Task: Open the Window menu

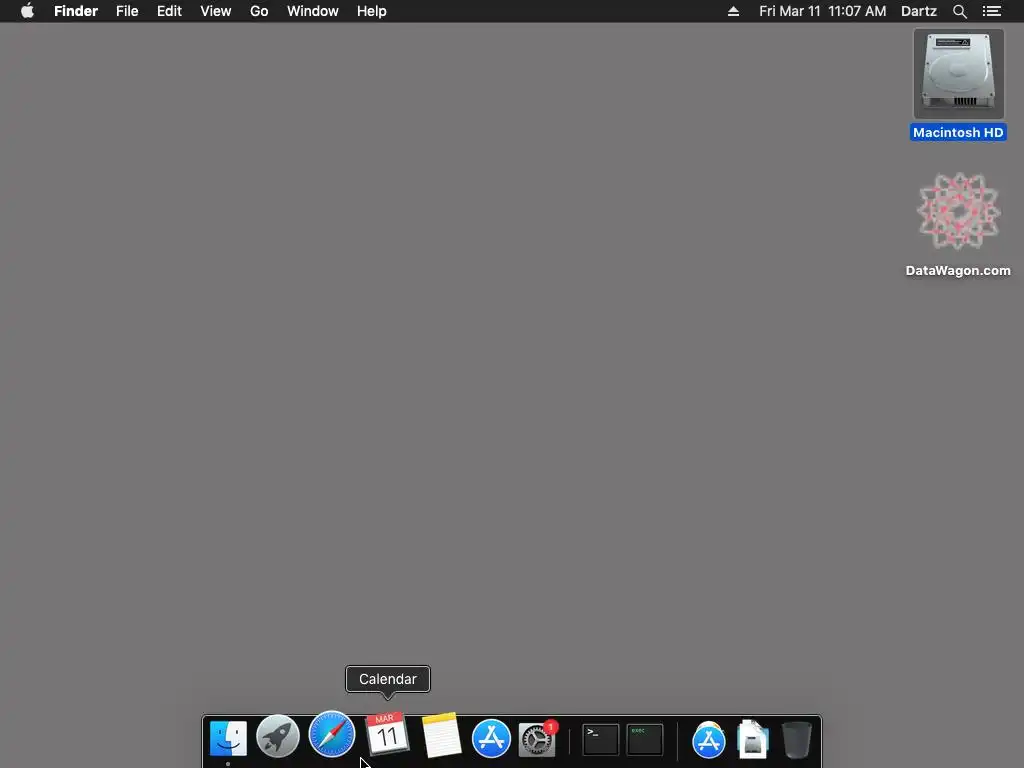Action: pyautogui.click(x=313, y=11)
